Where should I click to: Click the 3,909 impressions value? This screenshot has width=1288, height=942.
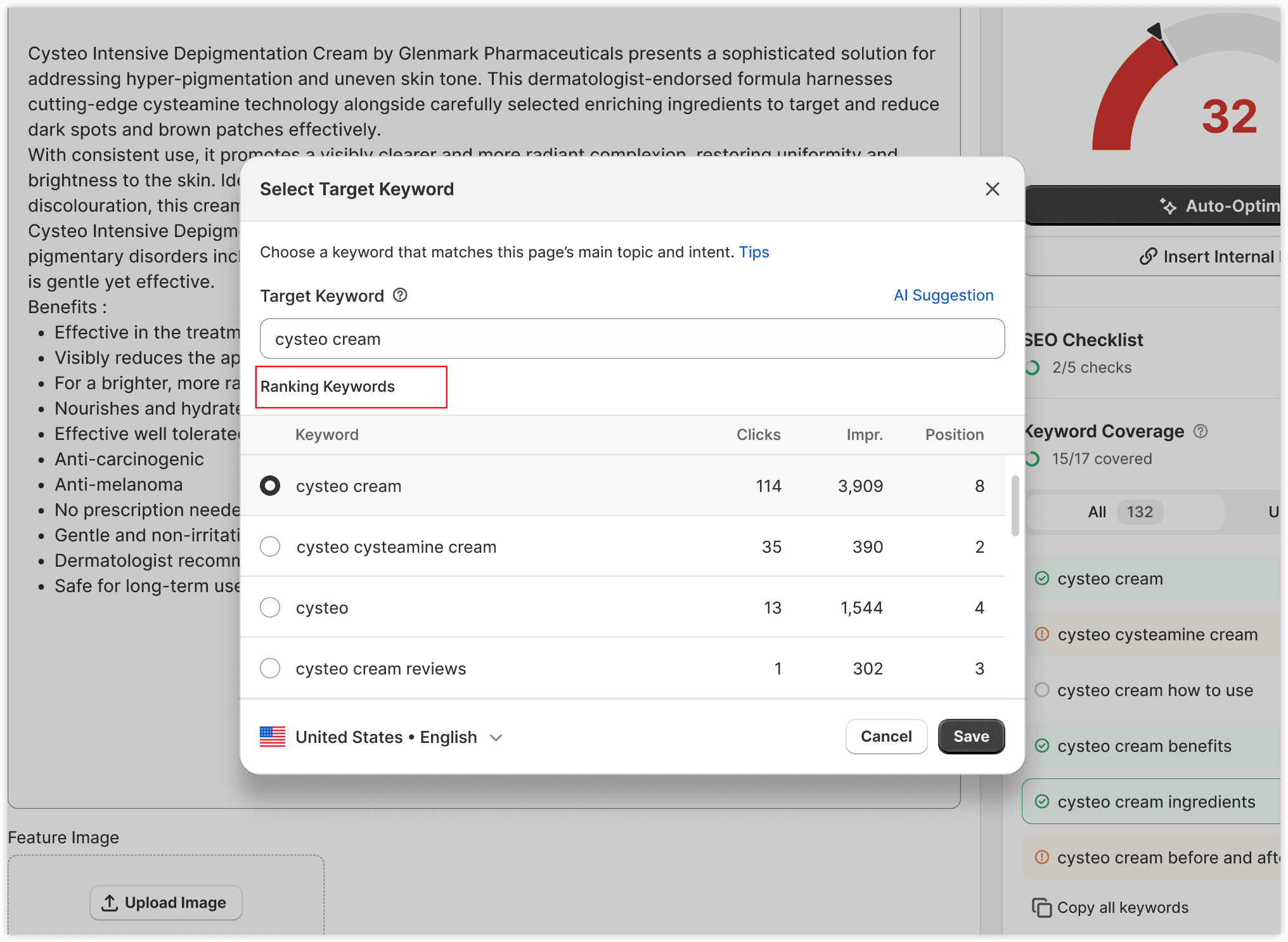tap(860, 486)
